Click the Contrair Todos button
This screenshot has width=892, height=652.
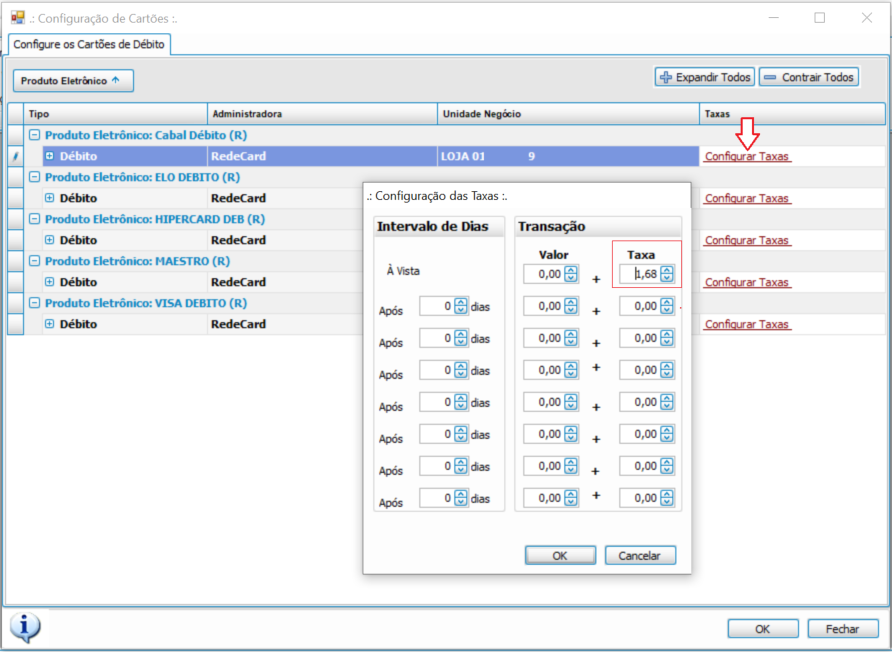point(808,77)
